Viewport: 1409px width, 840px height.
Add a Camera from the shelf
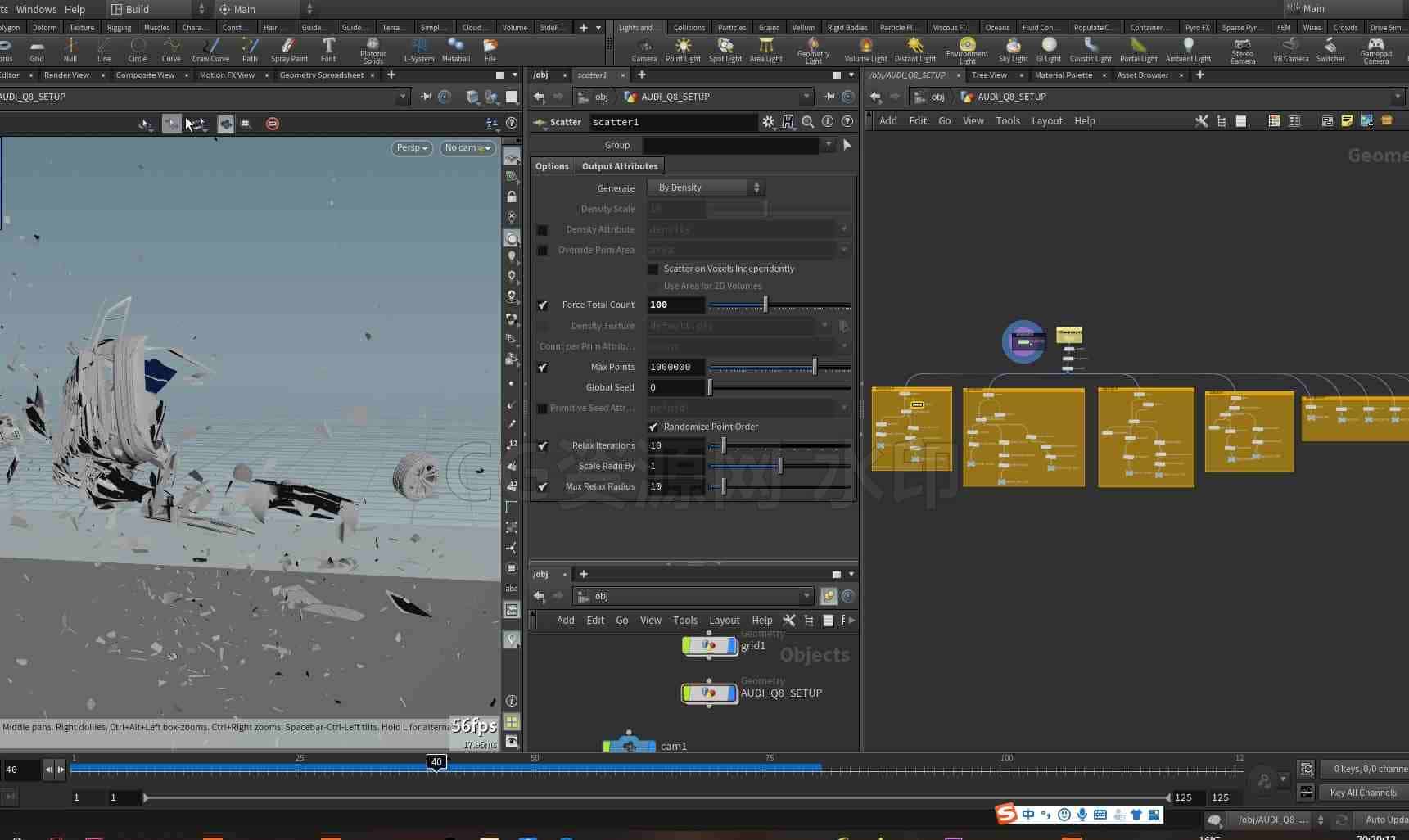pyautogui.click(x=644, y=50)
